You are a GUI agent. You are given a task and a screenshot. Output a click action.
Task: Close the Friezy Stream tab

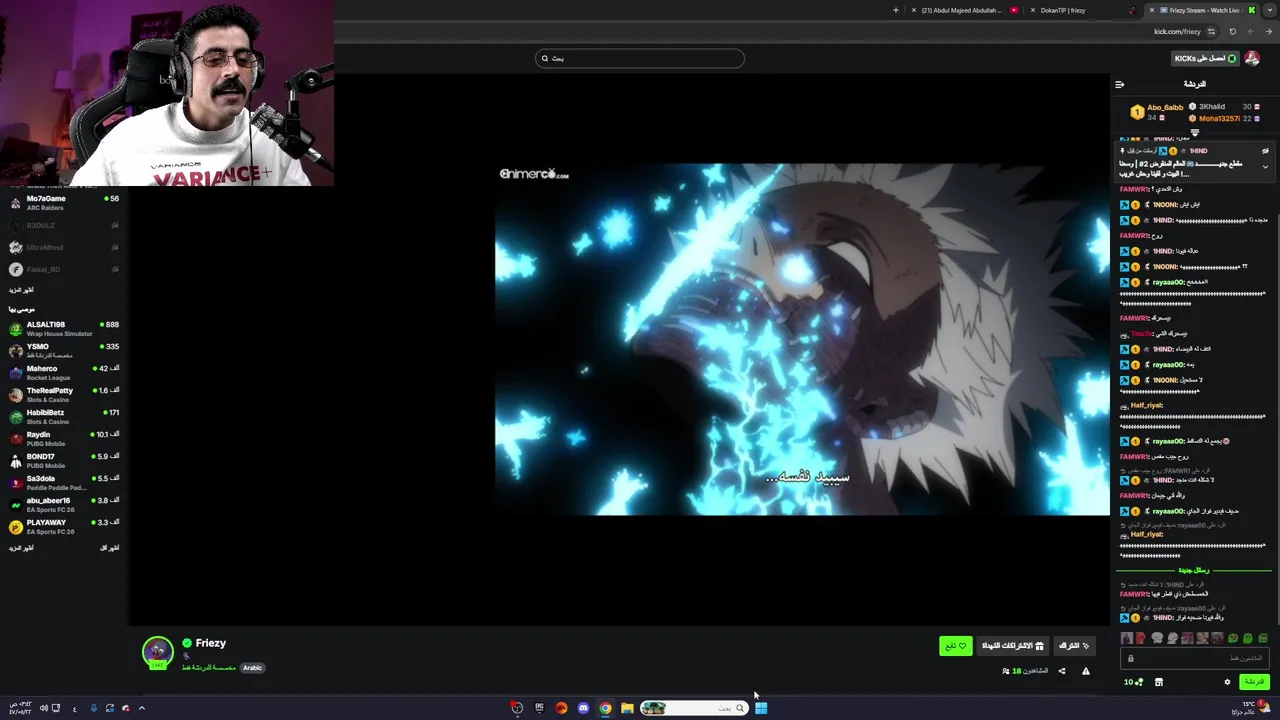tap(1152, 10)
